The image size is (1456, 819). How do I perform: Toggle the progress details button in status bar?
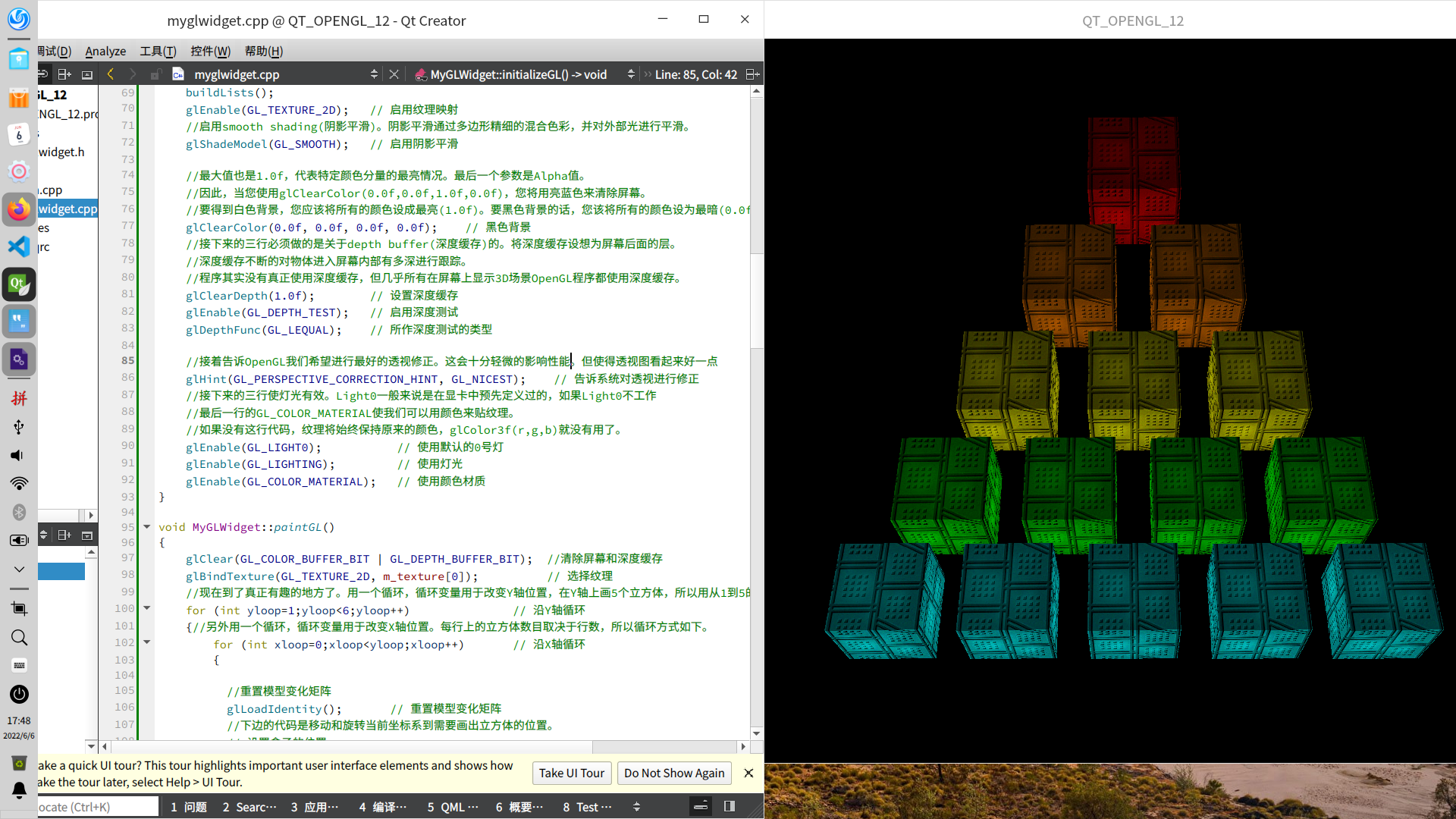pos(701,806)
